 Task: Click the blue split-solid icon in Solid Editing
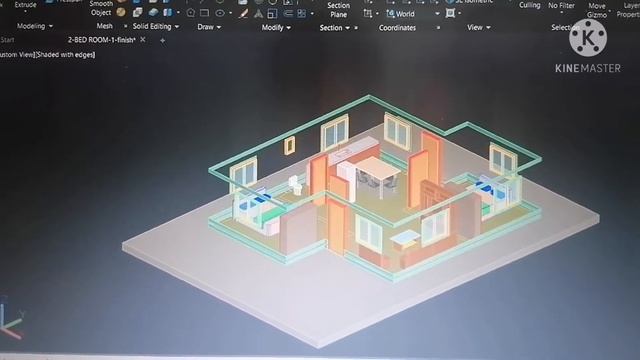(168, 13)
